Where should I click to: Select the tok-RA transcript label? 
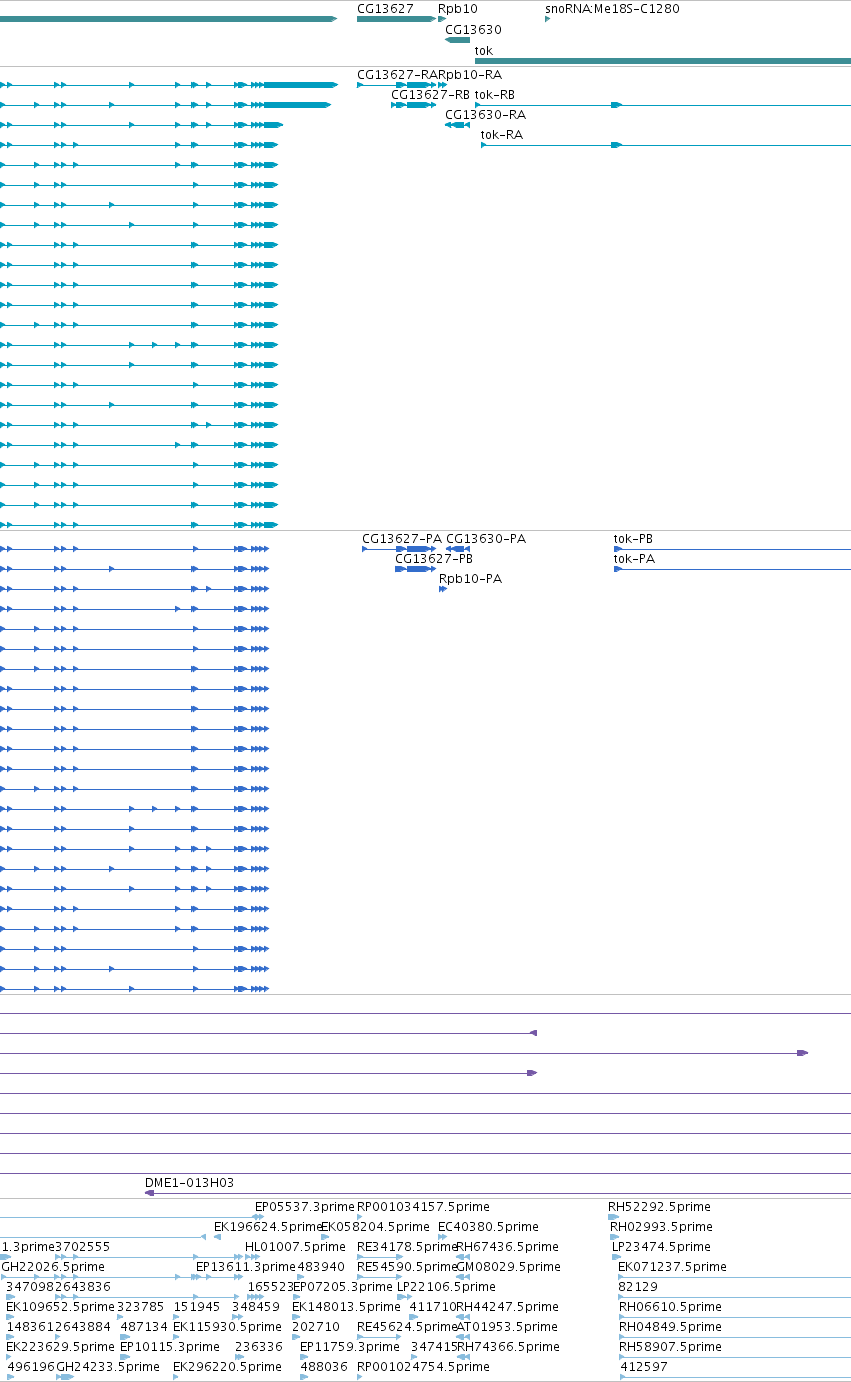[502, 134]
